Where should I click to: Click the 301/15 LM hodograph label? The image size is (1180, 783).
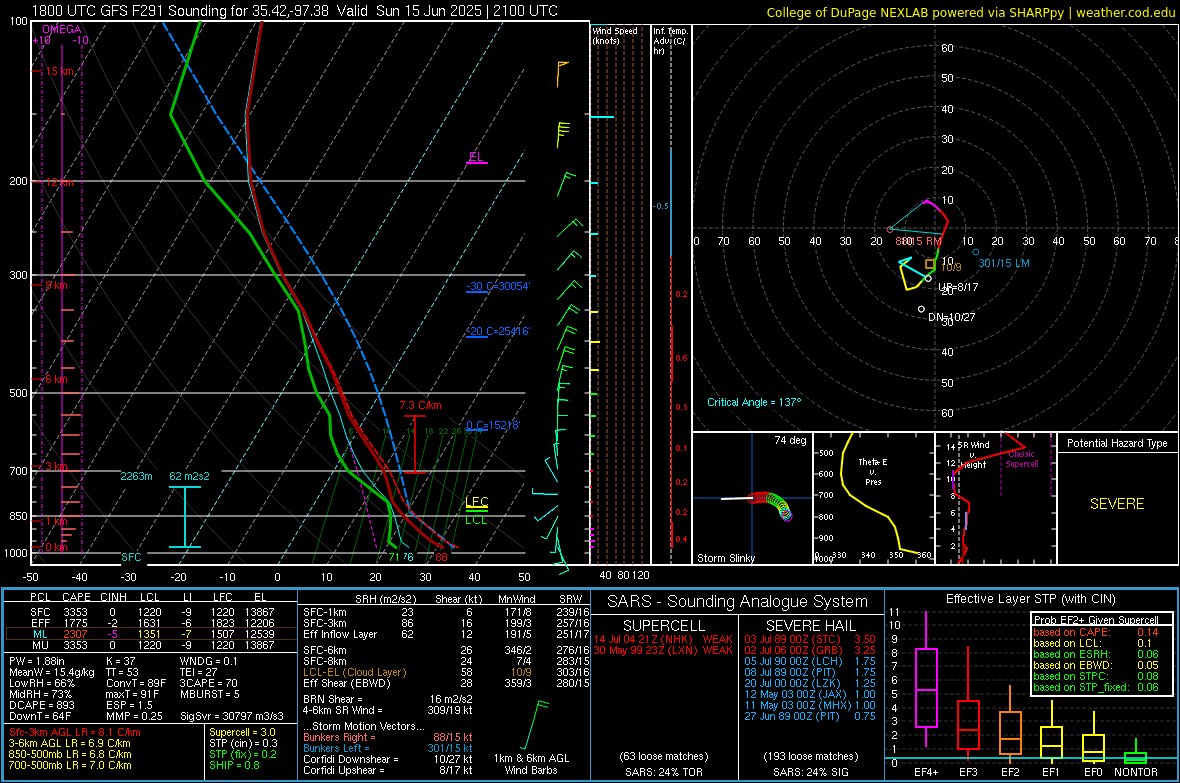(x=1004, y=264)
